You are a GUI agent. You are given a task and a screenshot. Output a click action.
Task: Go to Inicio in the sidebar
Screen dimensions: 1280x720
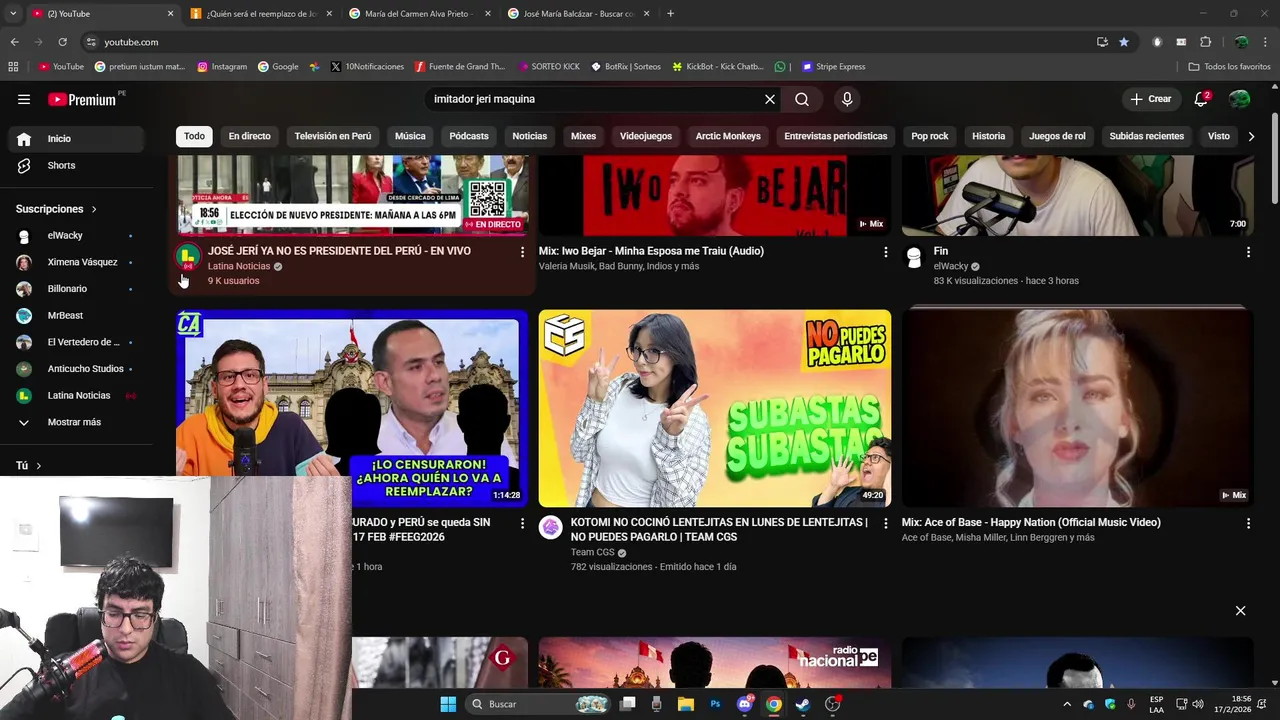point(76,139)
